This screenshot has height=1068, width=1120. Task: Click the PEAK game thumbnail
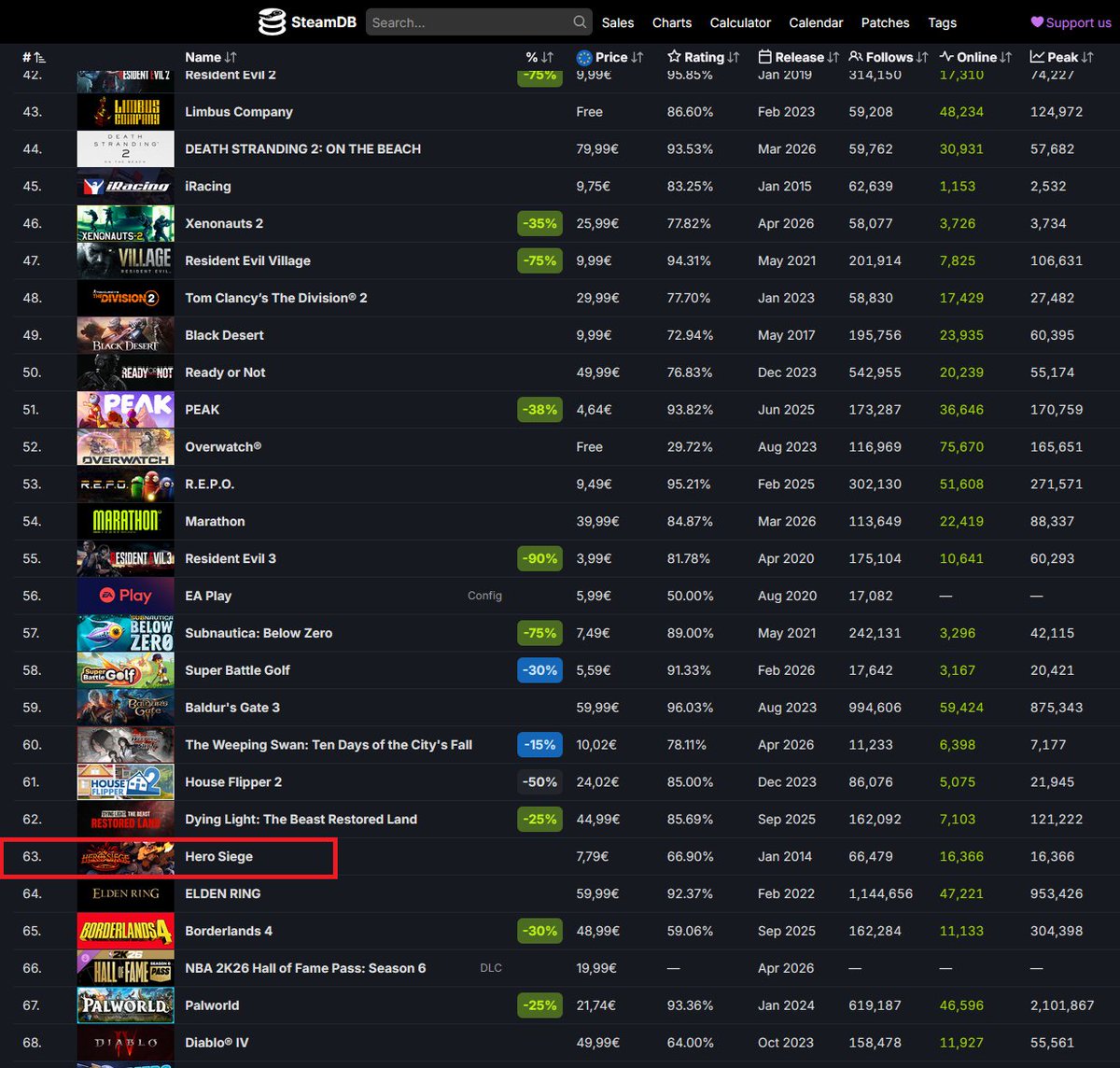click(x=125, y=410)
